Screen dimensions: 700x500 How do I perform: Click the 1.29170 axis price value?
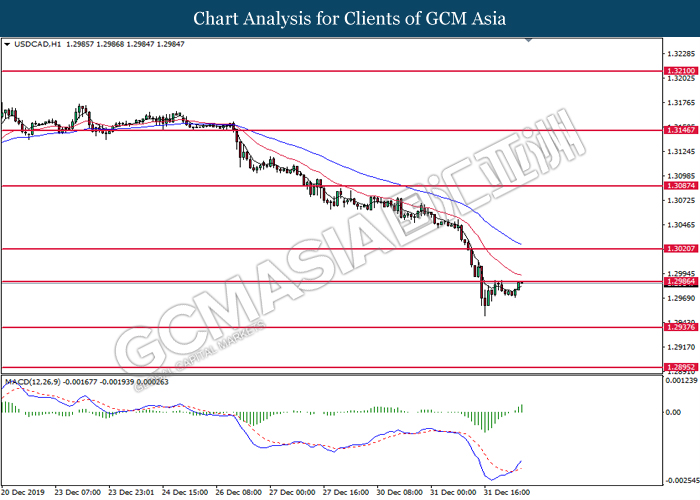(x=681, y=347)
